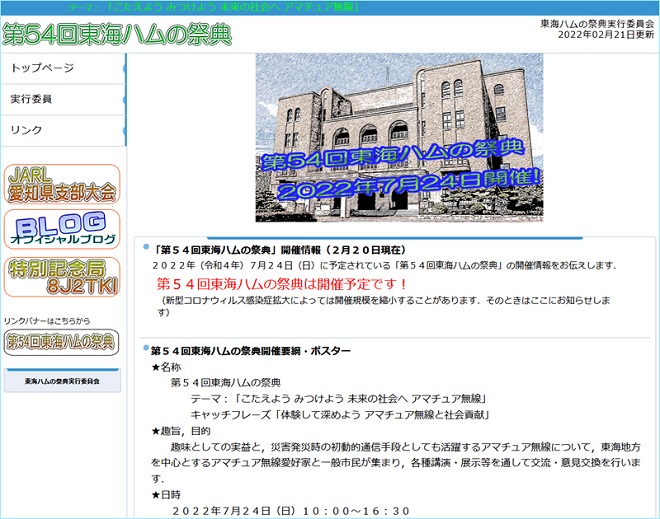Click 東海ハムの祭典実行委員会 in the header
660x519 pixels.
point(597,24)
